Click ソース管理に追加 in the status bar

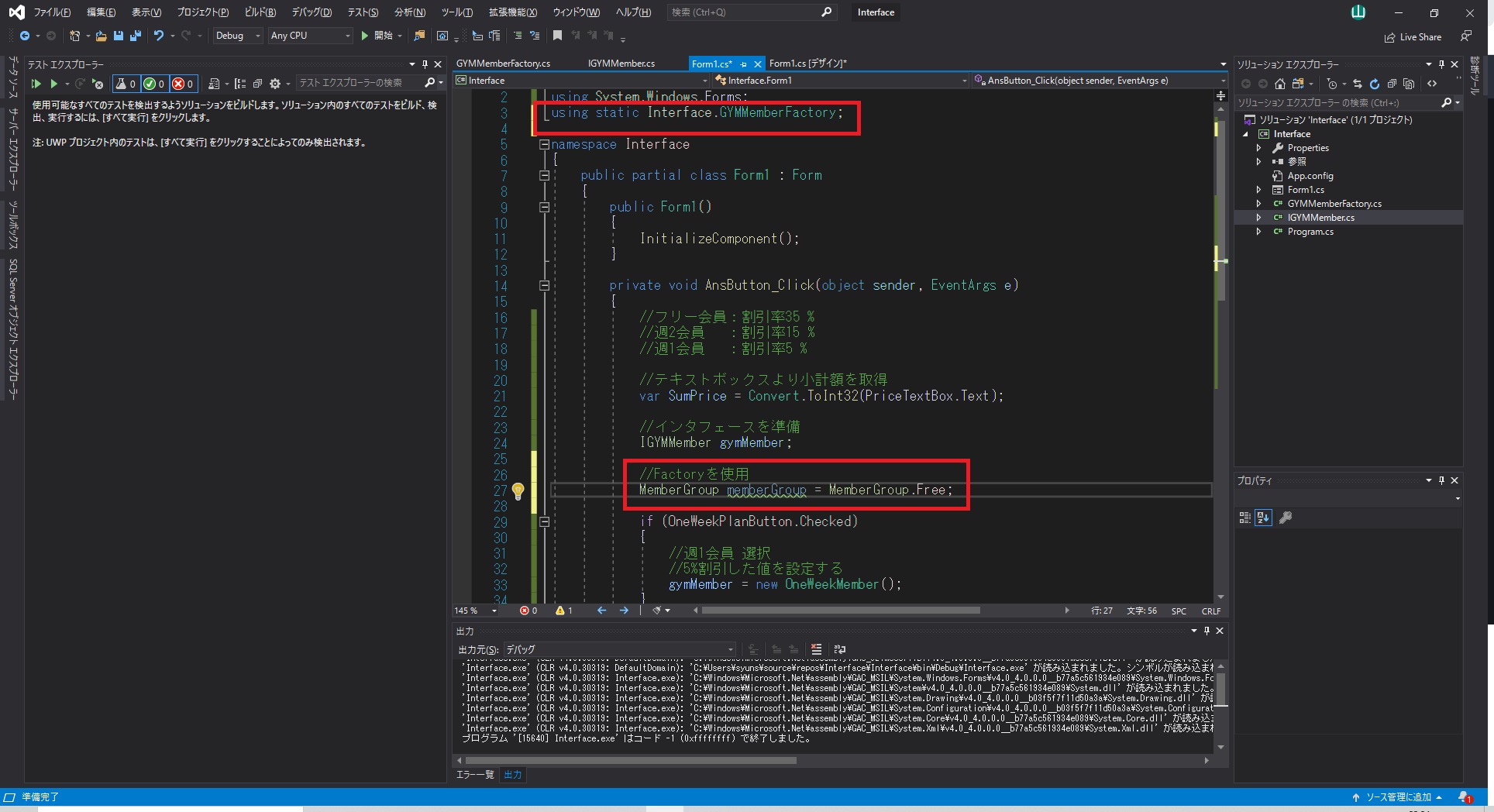pyautogui.click(x=1399, y=797)
